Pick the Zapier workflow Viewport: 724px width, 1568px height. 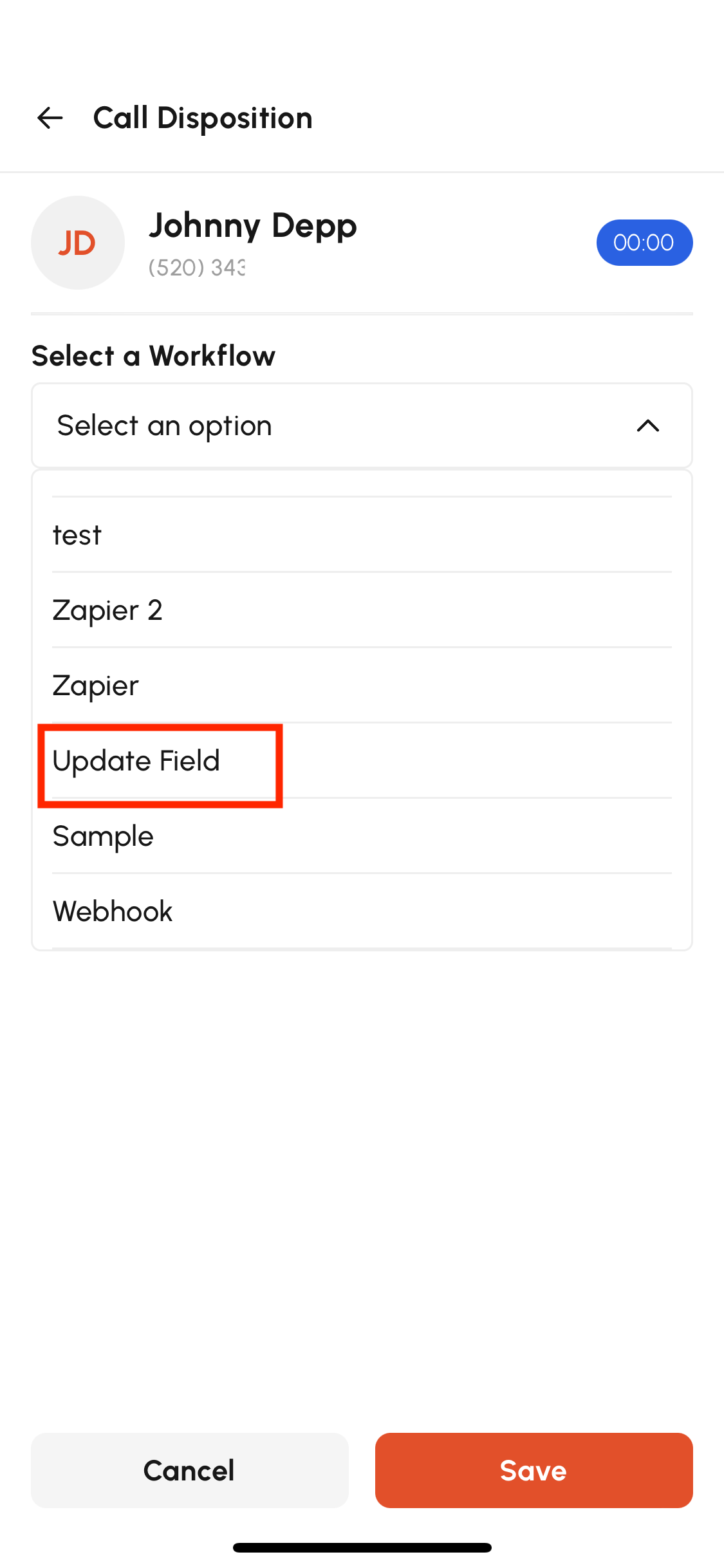click(362, 686)
